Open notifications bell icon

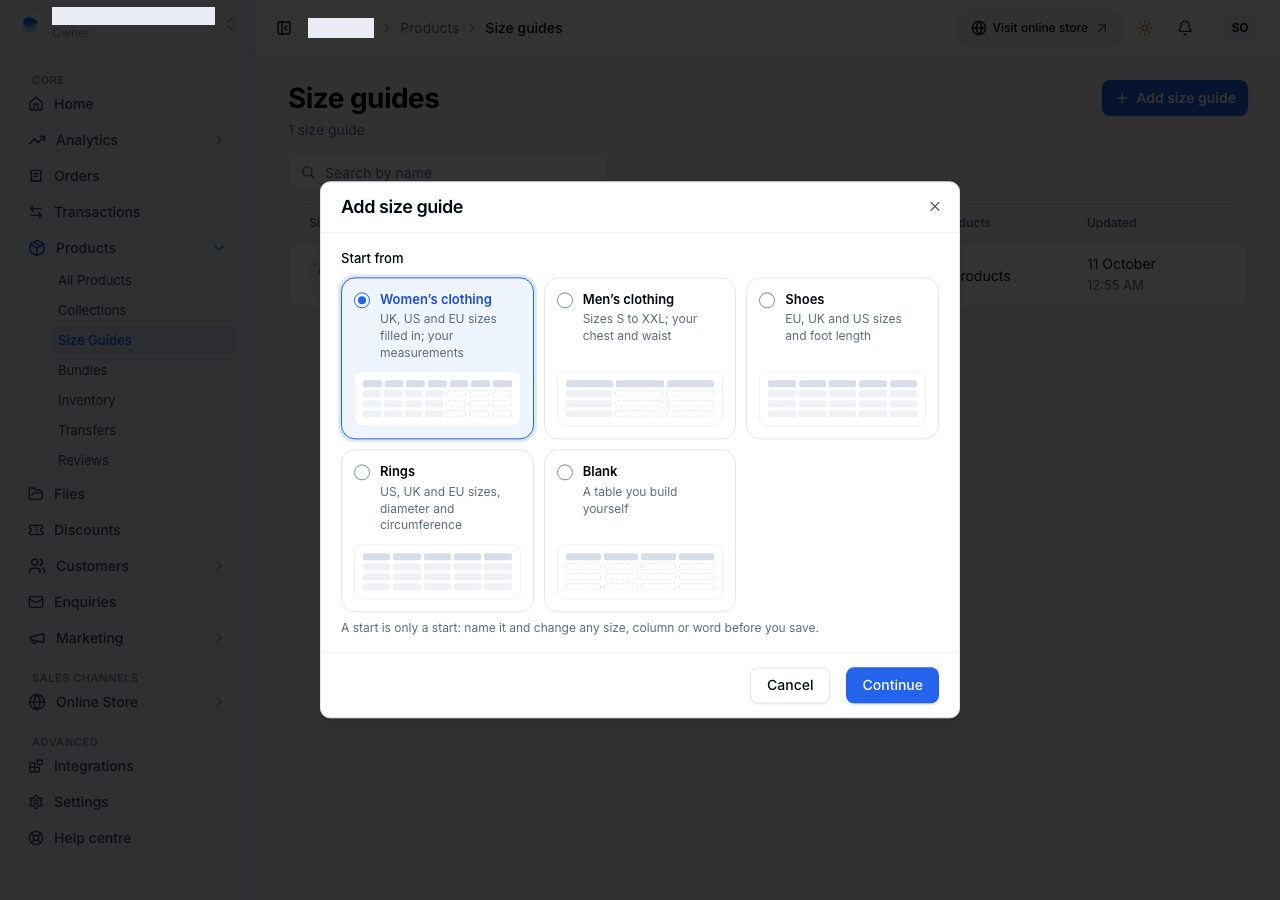pos(1185,28)
